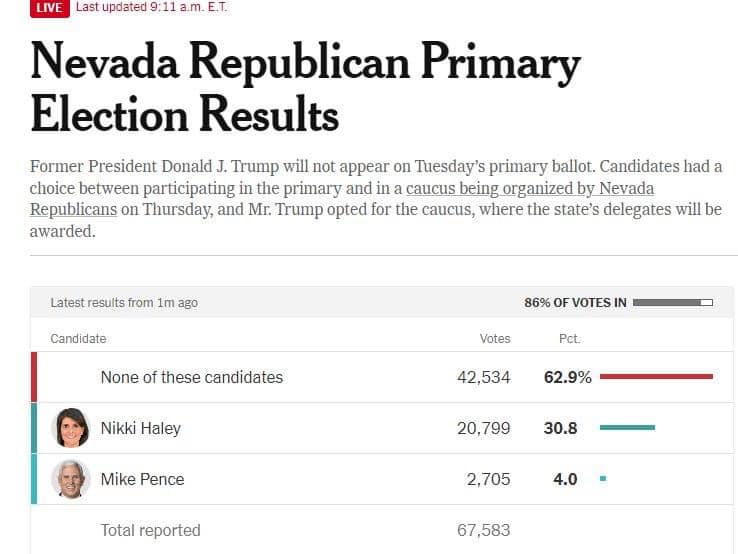Viewport: 738px width, 554px height.
Task: Click the Votes column header
Action: [495, 339]
